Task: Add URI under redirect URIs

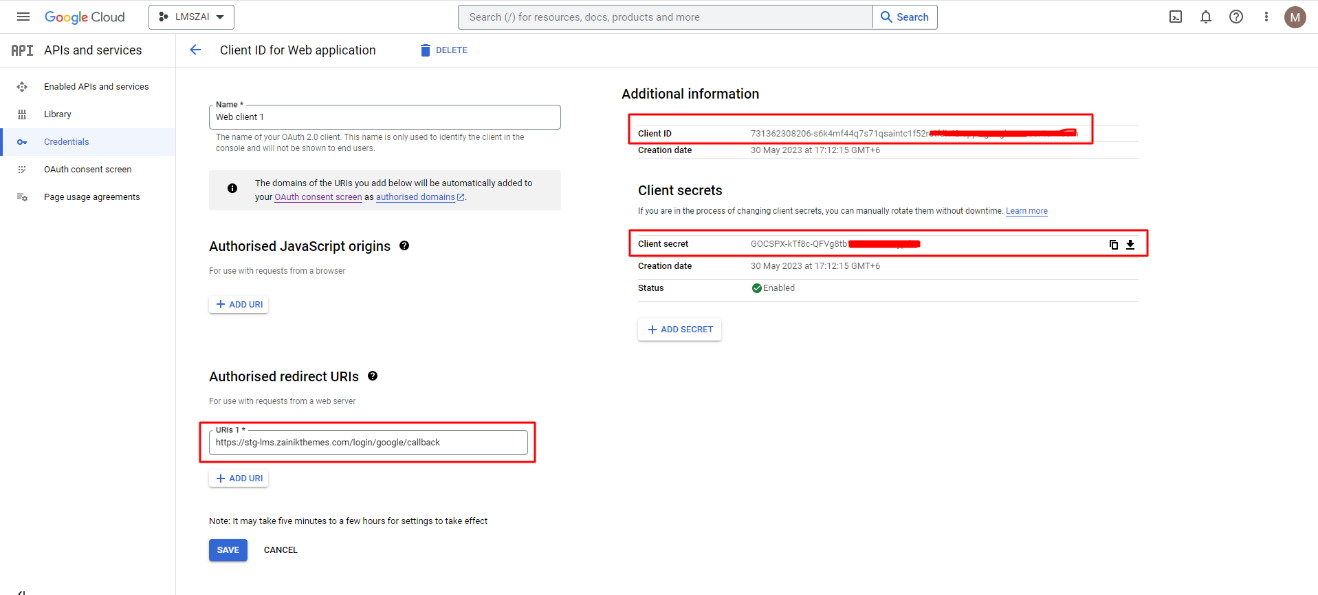Action: 239,478
